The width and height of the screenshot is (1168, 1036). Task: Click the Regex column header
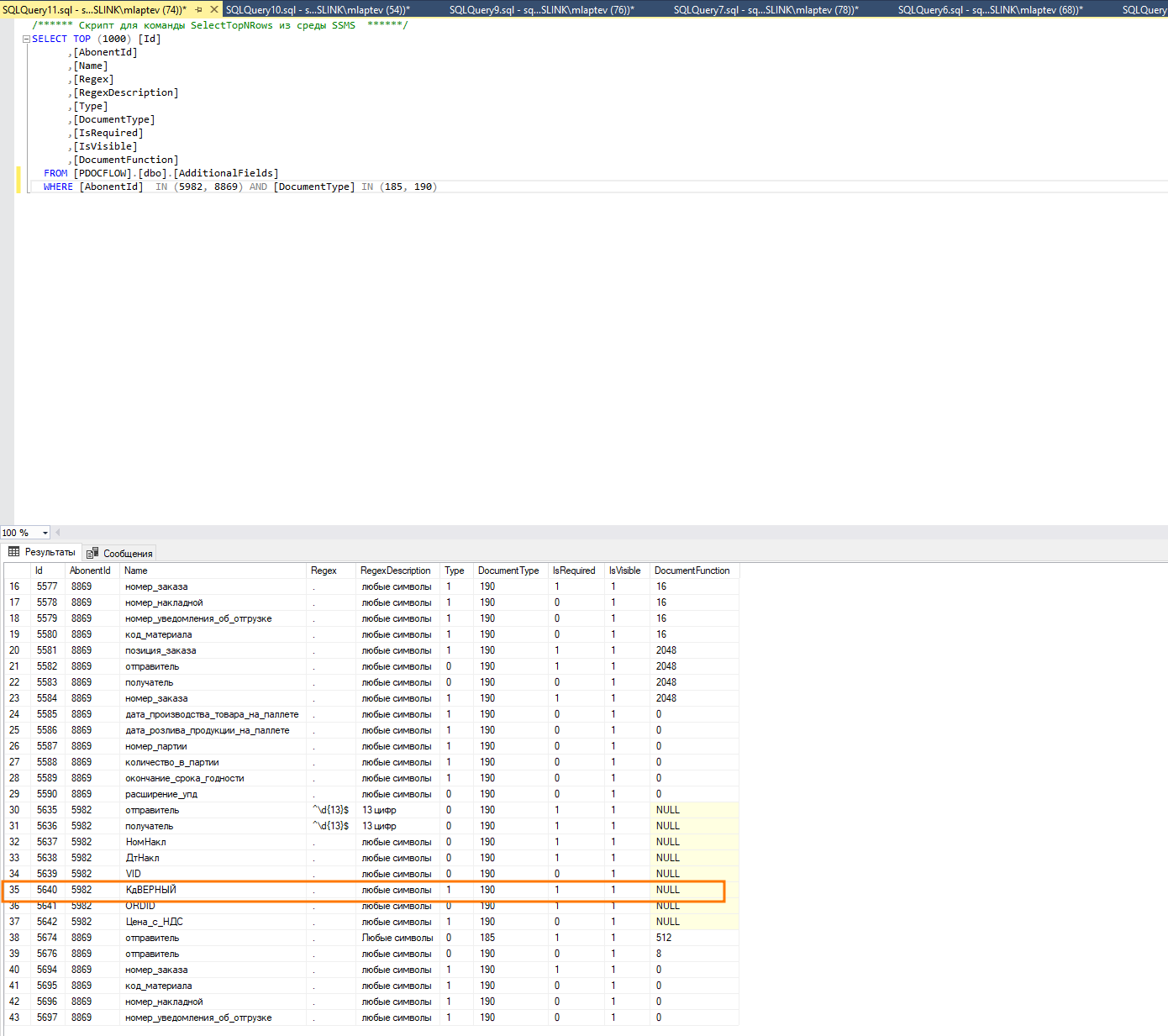coord(333,571)
